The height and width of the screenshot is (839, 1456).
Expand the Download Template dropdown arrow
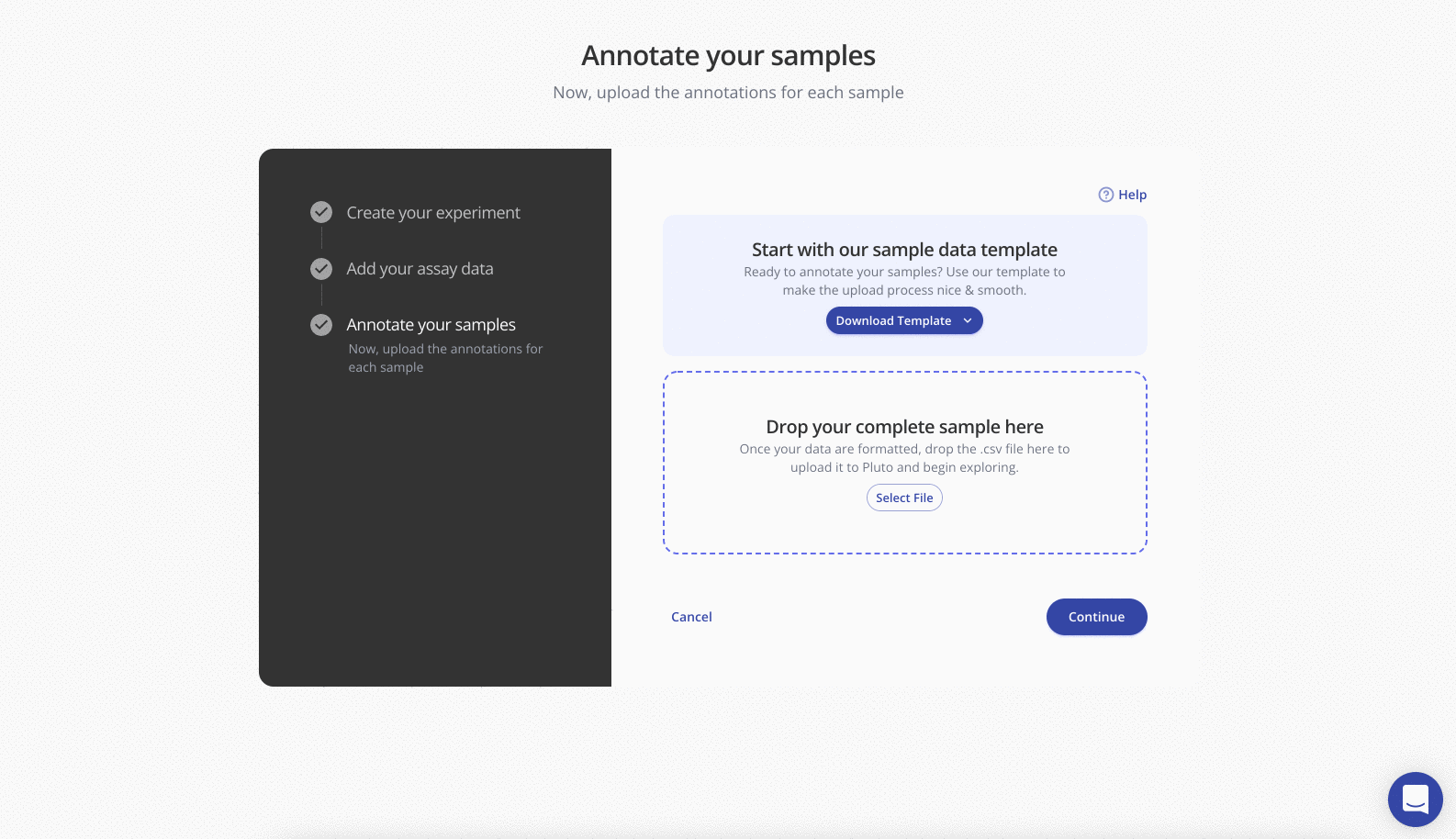(968, 320)
